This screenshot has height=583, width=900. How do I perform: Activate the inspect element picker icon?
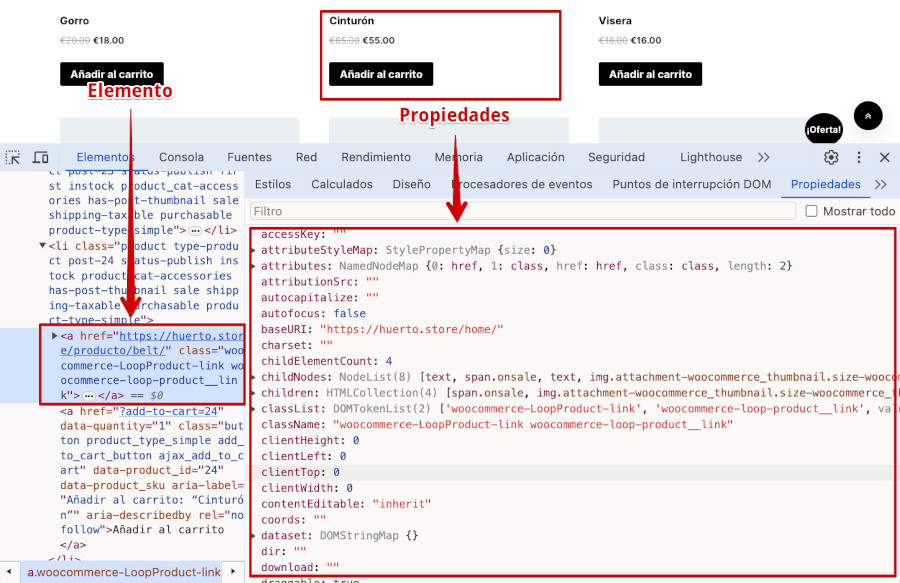13,157
